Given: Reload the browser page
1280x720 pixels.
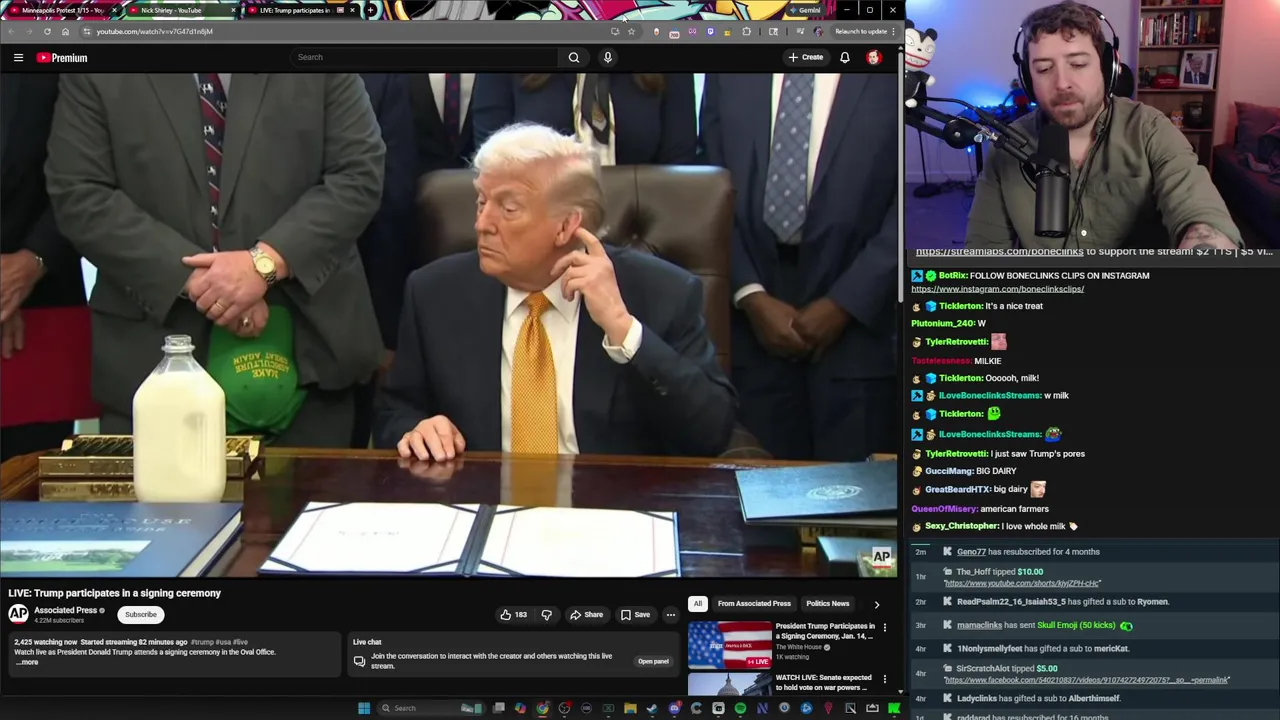Looking at the screenshot, I should (x=47, y=31).
